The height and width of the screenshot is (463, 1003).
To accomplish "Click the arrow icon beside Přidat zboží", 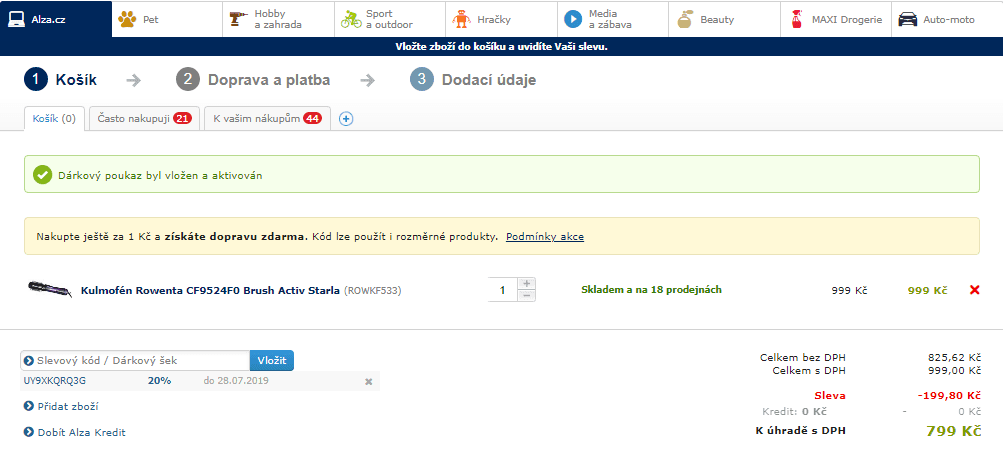I will tap(28, 406).
